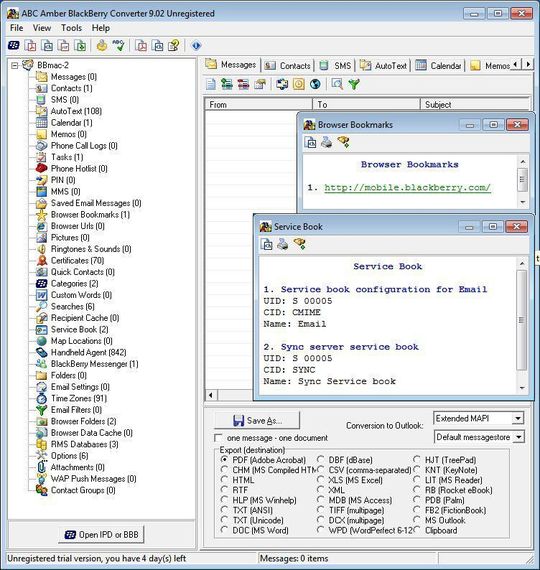This screenshot has width=540, height=570.
Task: Enable one message - one document checkbox
Action: coord(218,438)
